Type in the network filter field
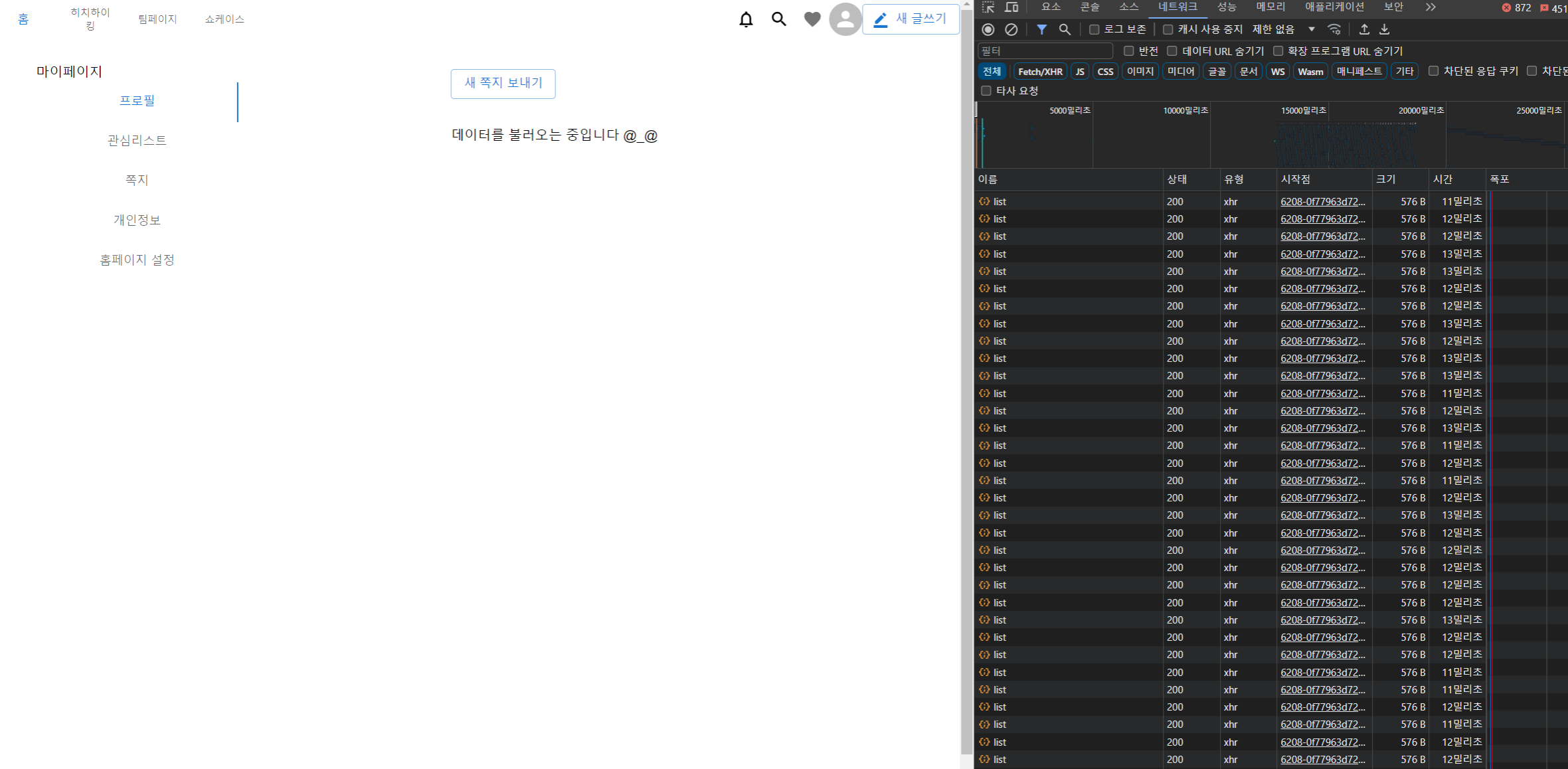1568x769 pixels. click(1045, 50)
